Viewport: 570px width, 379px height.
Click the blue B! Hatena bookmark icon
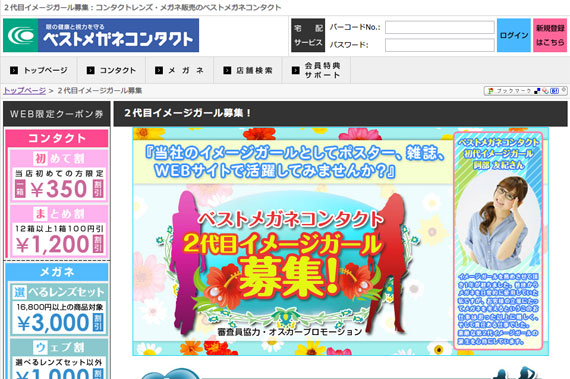pyautogui.click(x=554, y=91)
